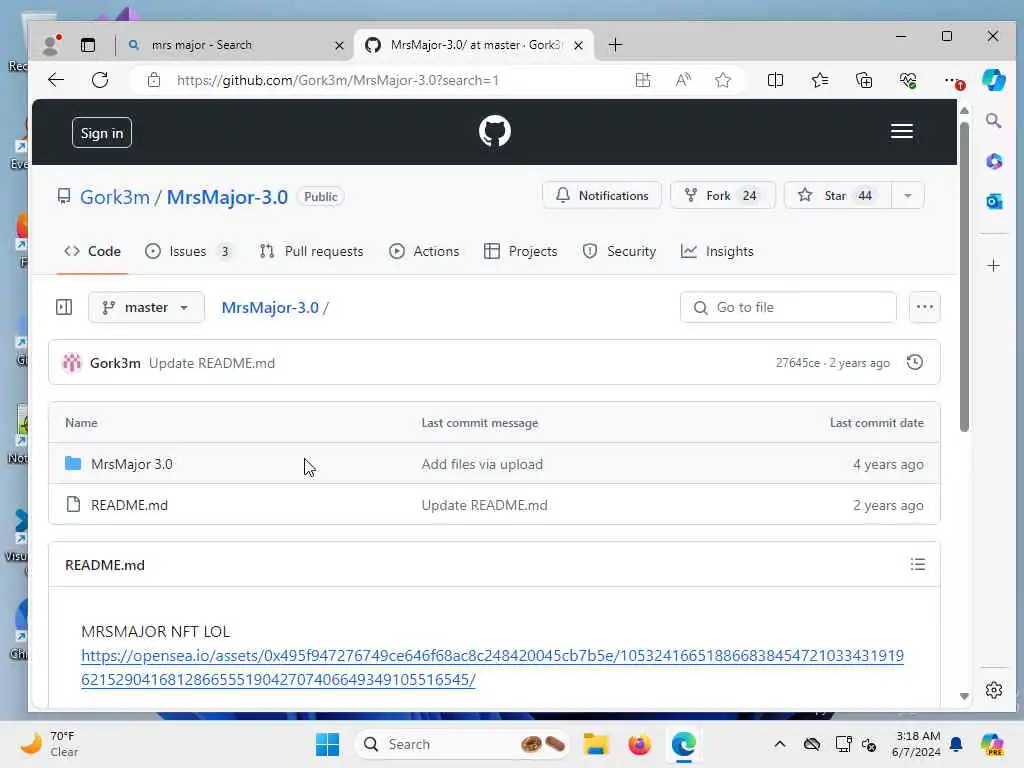Viewport: 1024px width, 768px height.
Task: Open browser Collections
Action: 864,80
